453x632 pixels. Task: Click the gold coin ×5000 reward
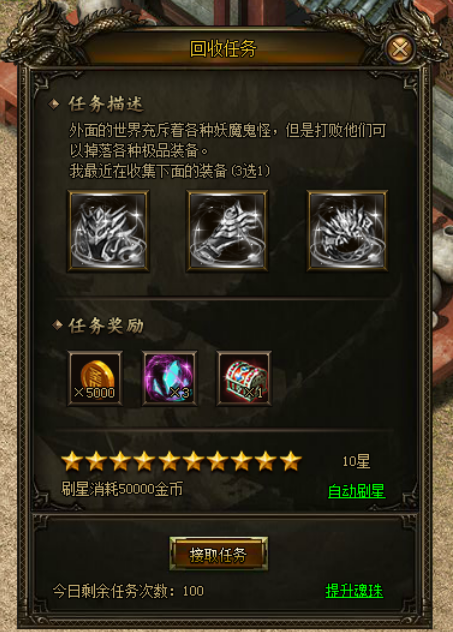pos(95,378)
